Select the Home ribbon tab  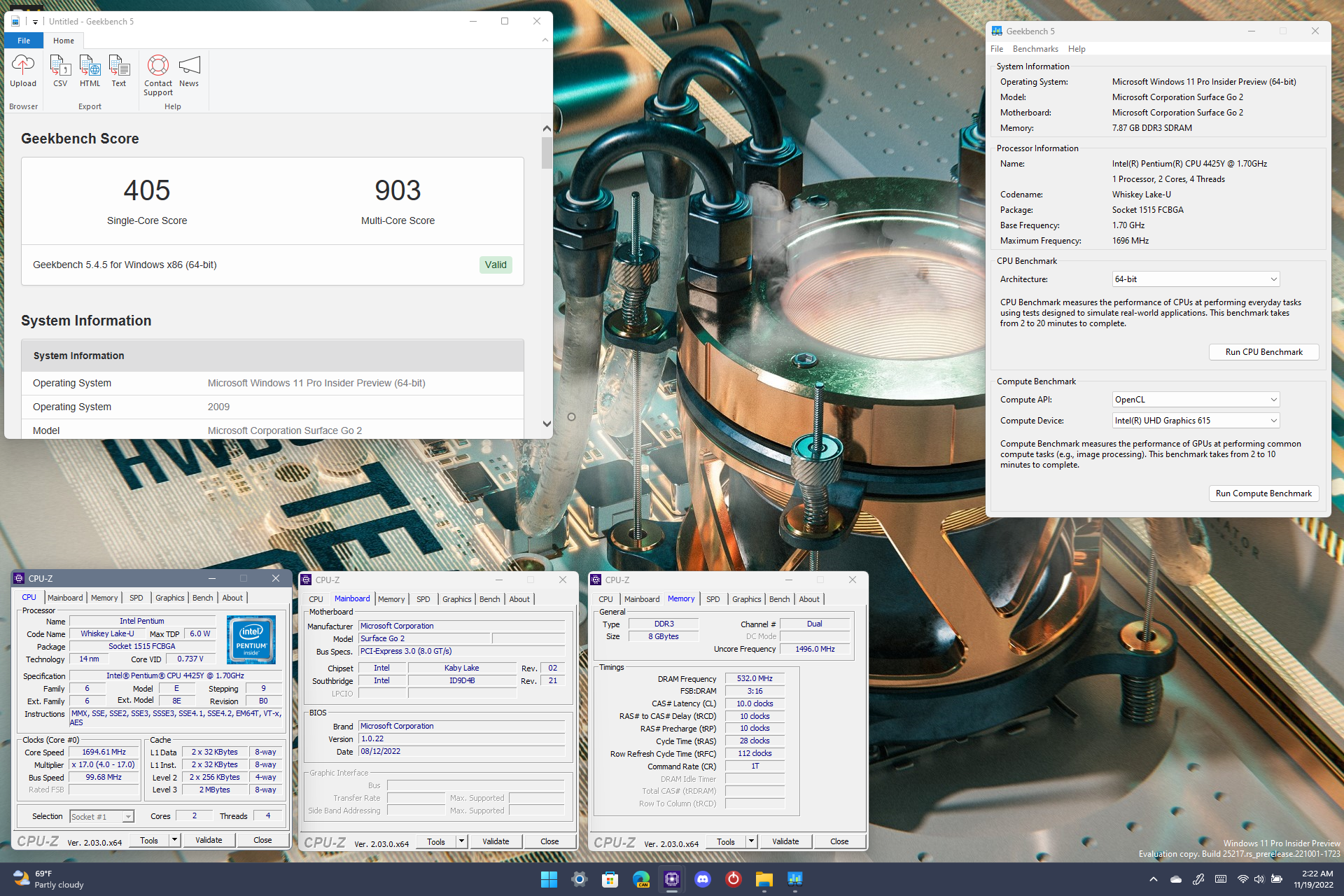click(x=64, y=41)
